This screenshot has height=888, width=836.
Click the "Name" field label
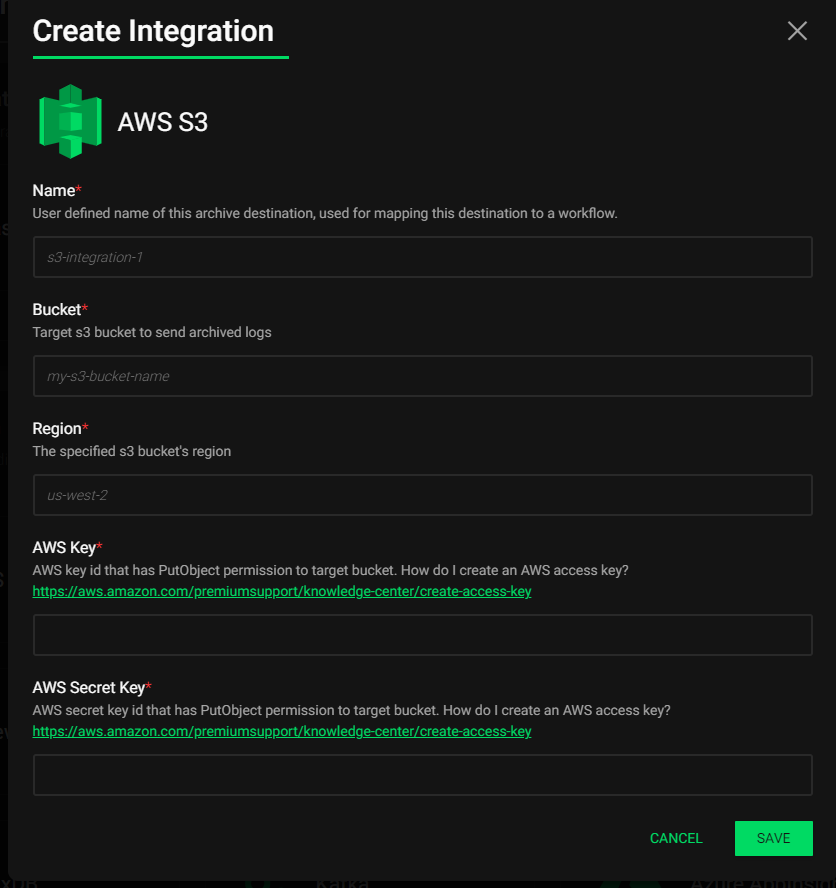pyautogui.click(x=54, y=190)
